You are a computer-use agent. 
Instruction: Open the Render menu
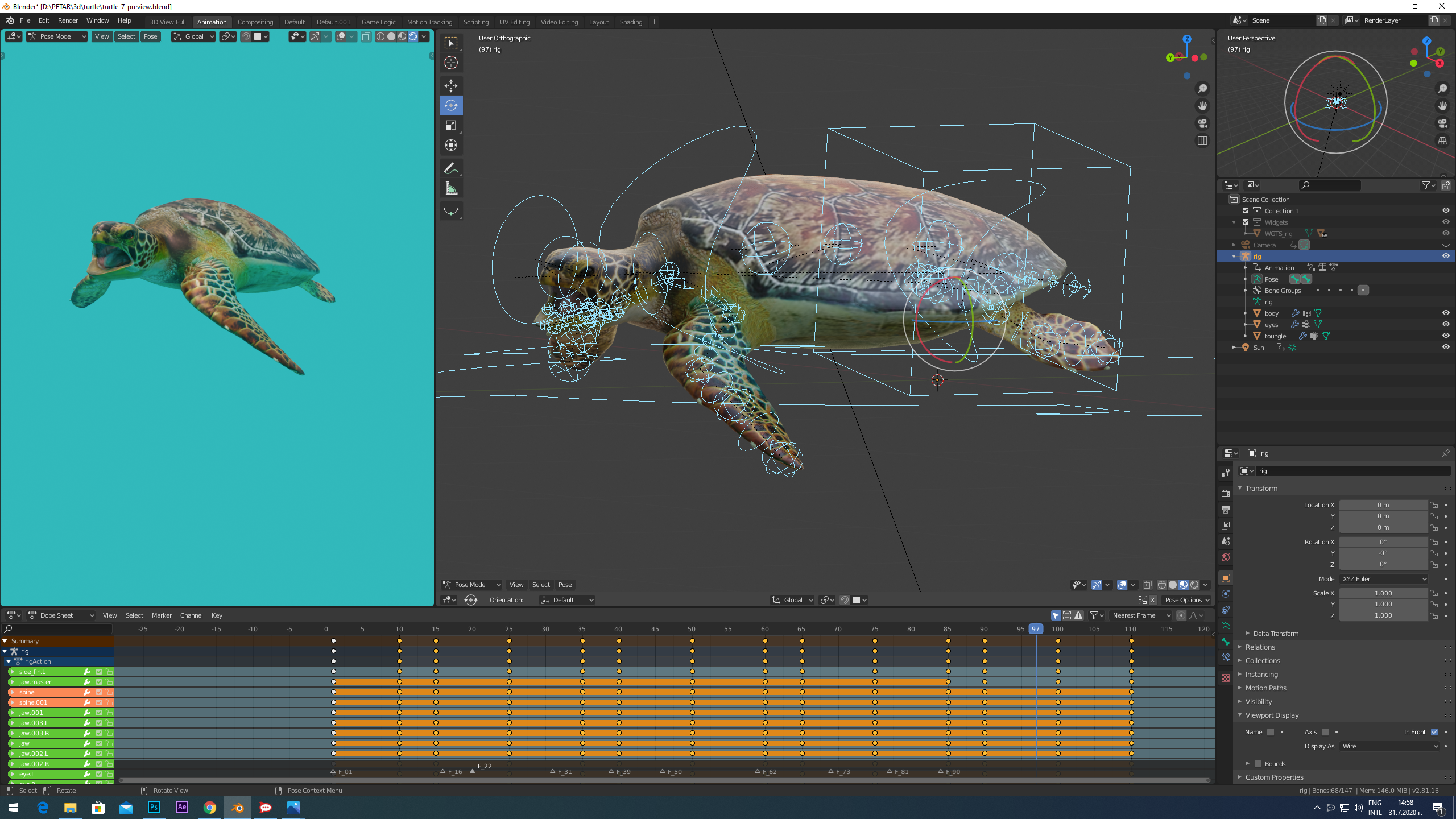pos(68,20)
